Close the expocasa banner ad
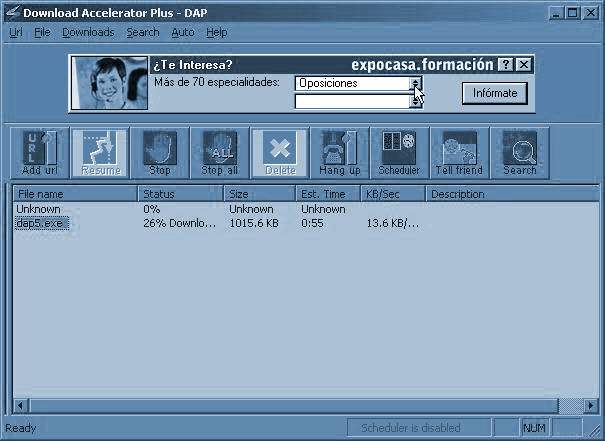The width and height of the screenshot is (605, 441). (524, 64)
